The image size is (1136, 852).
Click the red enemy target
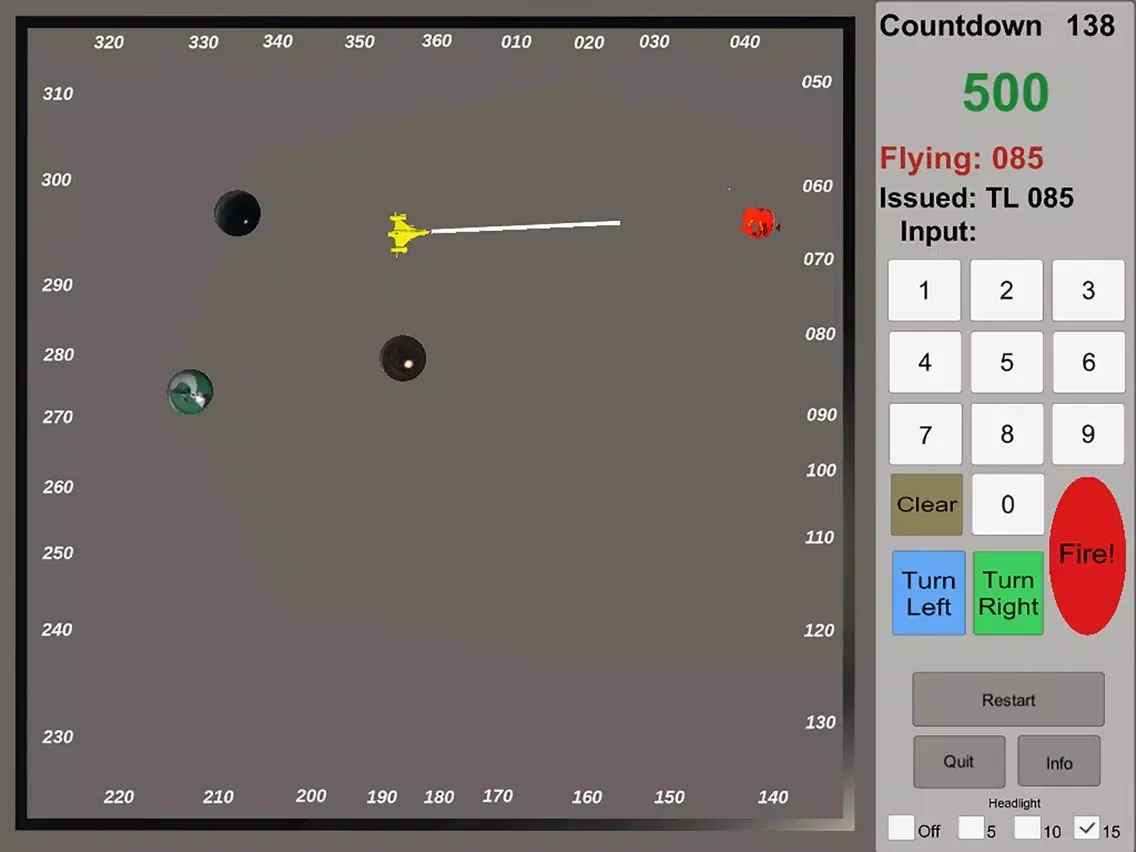(x=759, y=222)
